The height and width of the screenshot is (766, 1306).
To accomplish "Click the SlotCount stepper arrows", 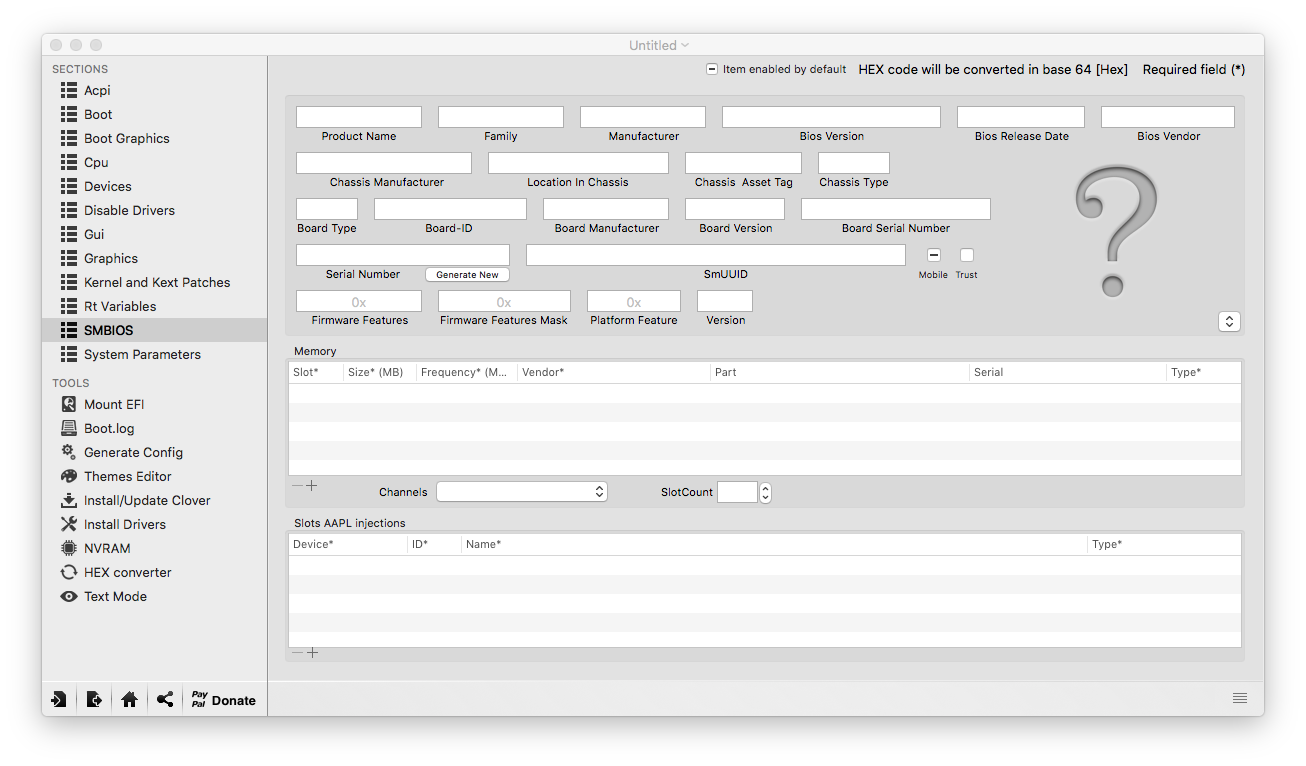I will (765, 492).
